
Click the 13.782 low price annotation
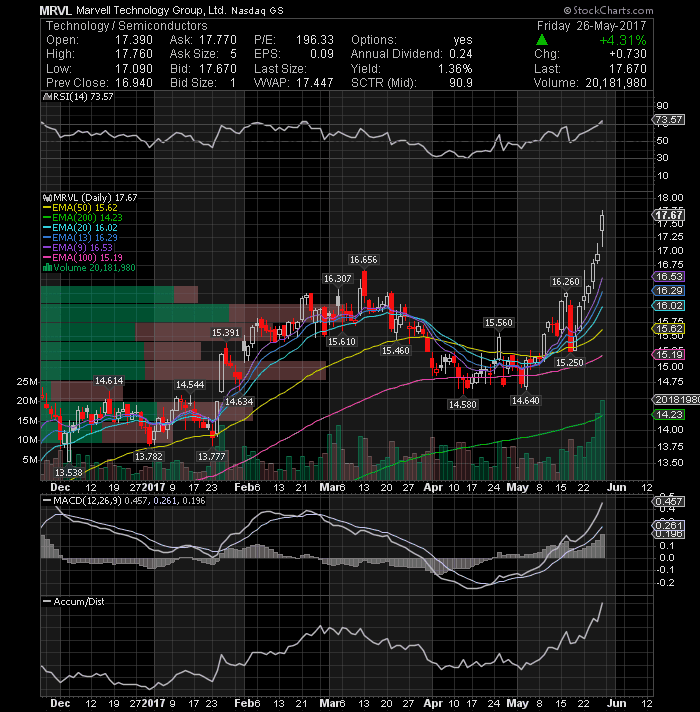pos(149,457)
